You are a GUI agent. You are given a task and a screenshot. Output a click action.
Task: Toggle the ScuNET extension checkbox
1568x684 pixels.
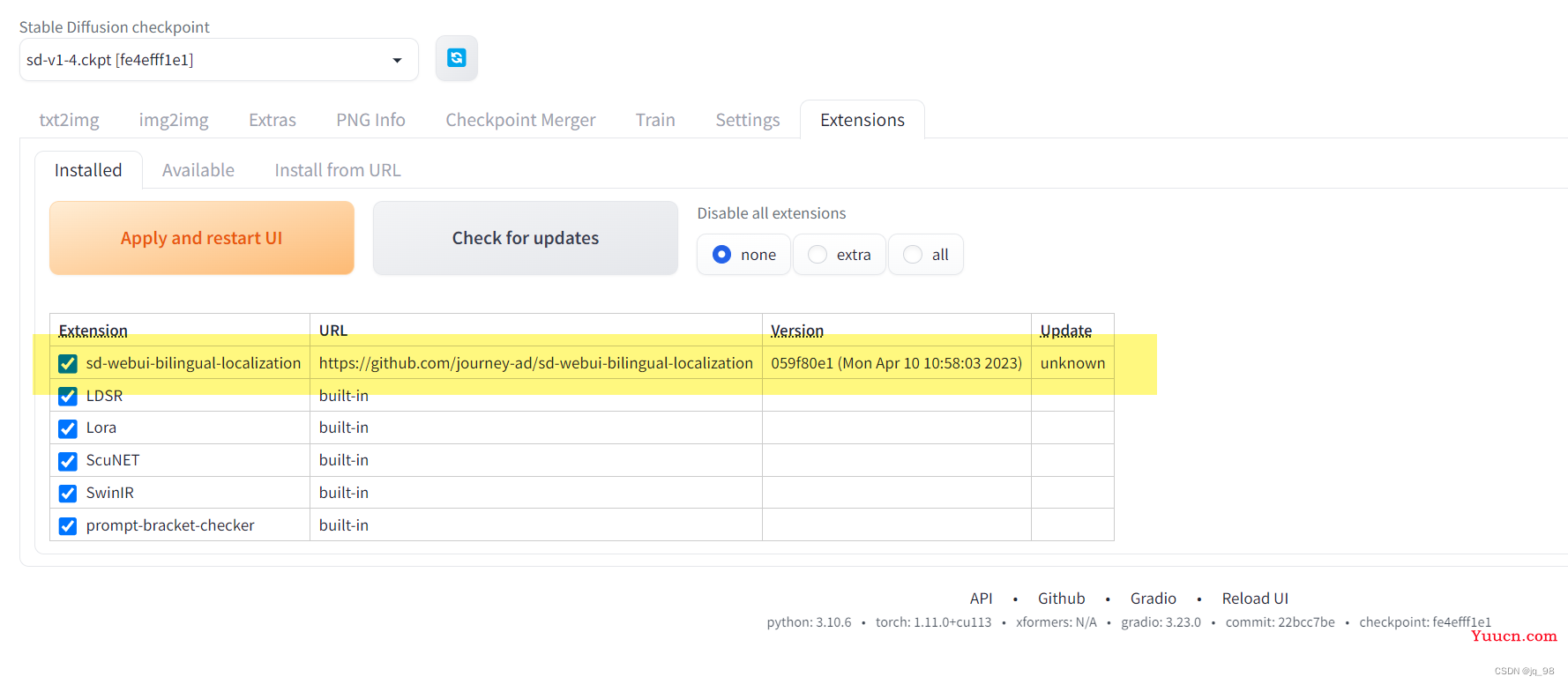click(68, 461)
